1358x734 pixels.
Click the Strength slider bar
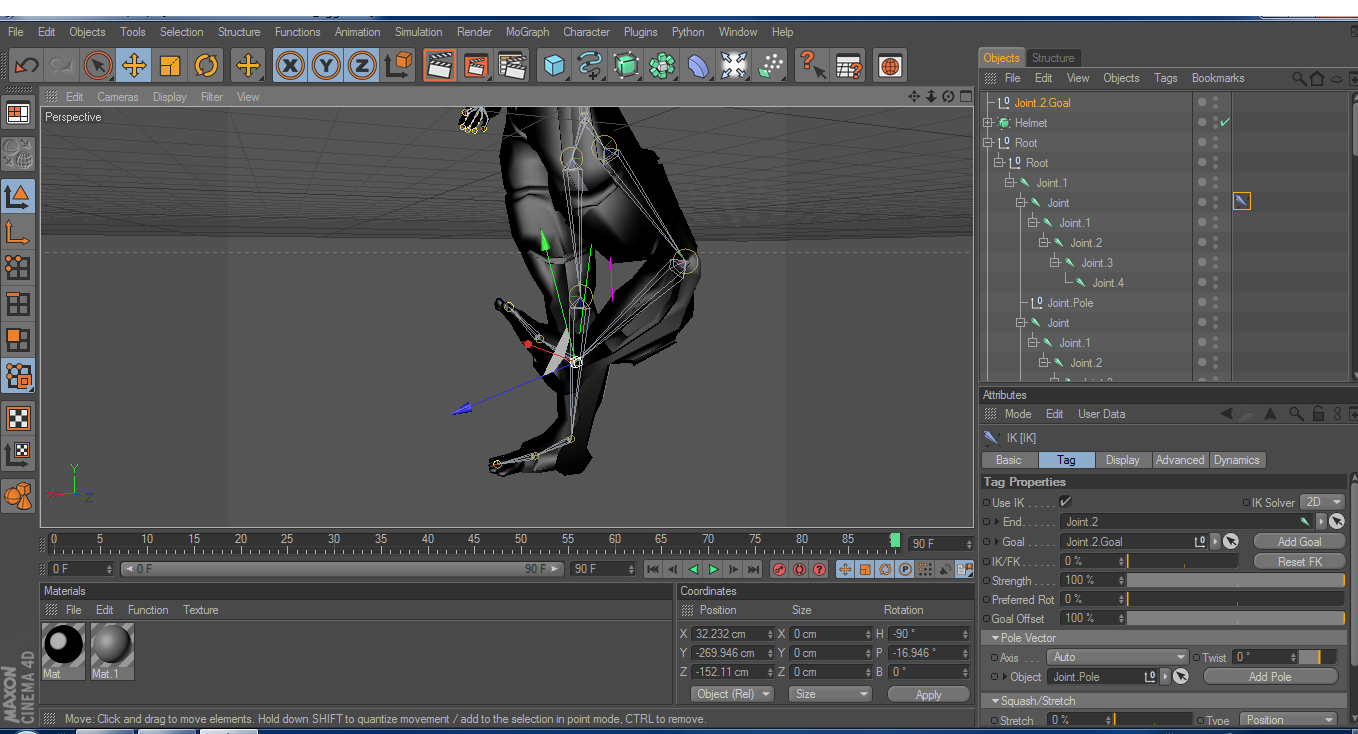coord(1235,580)
